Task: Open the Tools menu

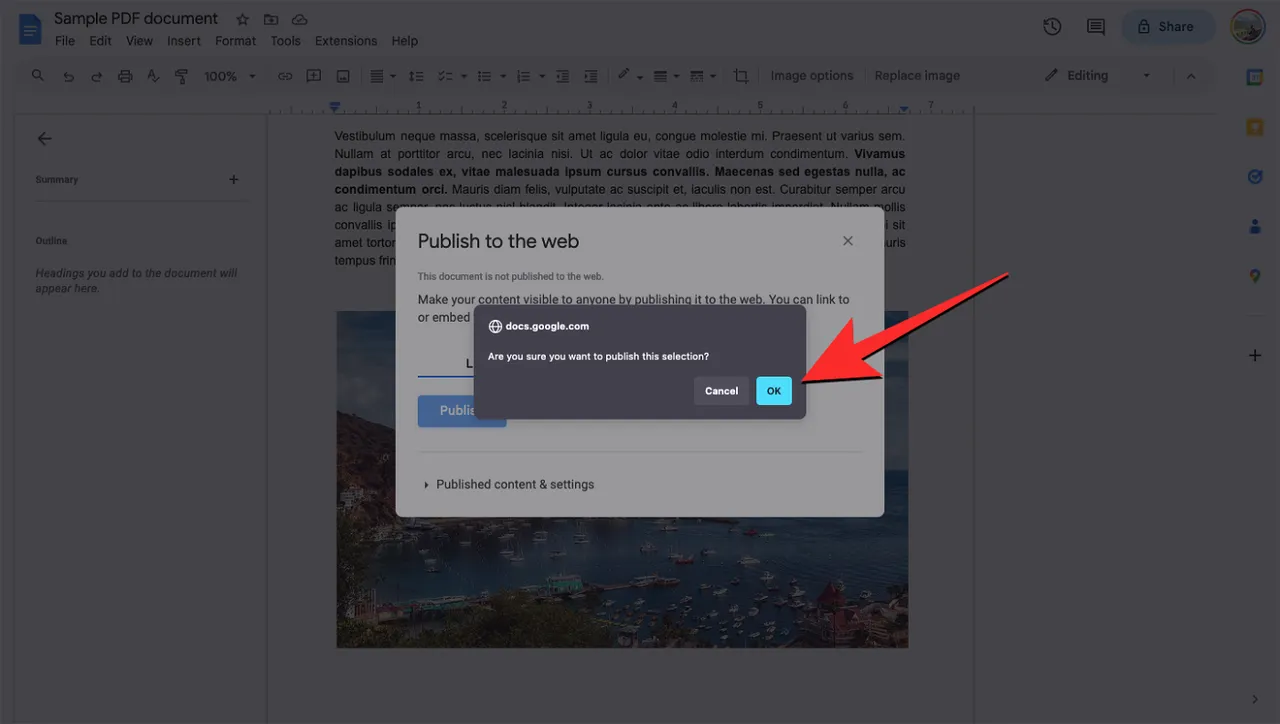Action: (285, 41)
